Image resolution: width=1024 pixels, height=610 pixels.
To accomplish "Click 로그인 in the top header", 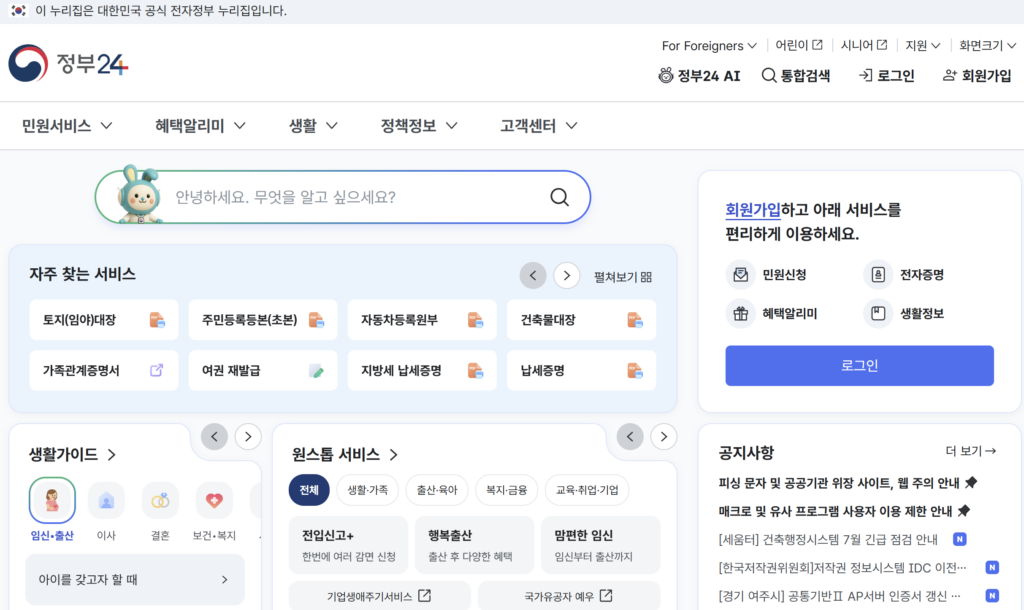I will click(x=886, y=76).
